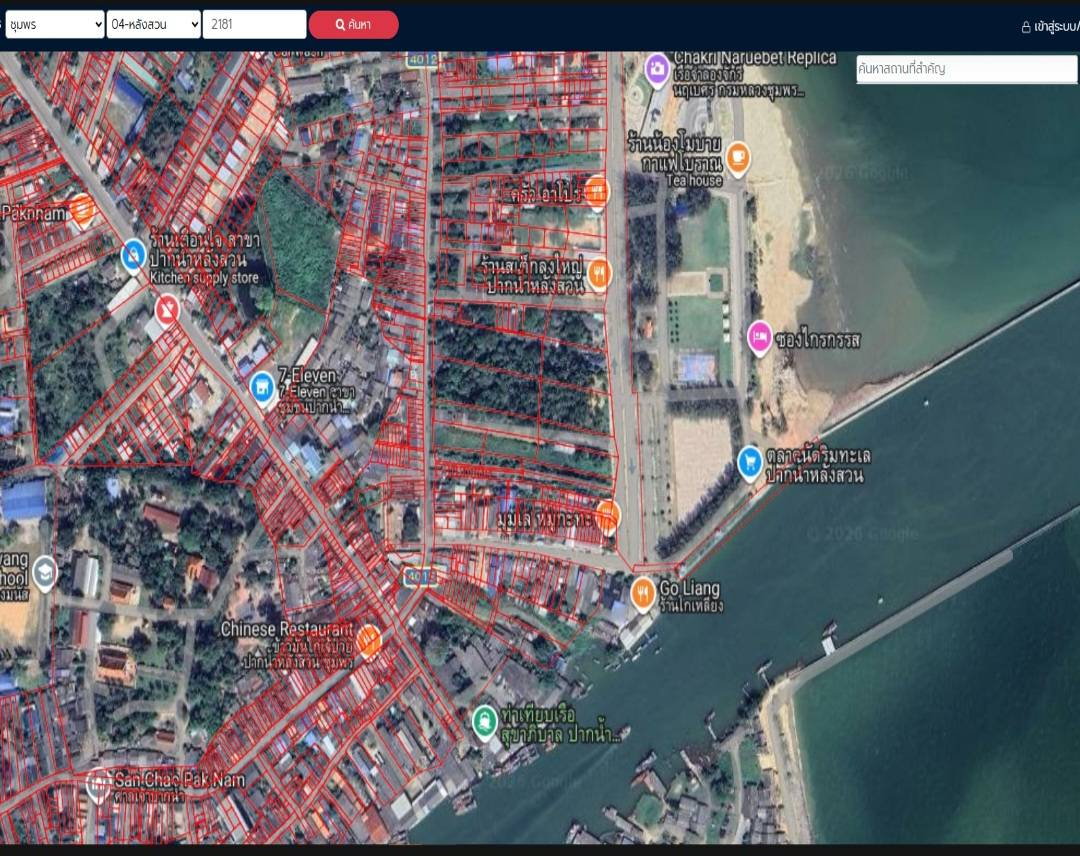The image size is (1080, 856).
Task: Select the orange pin beside มุมเล หมูกะทะ
Action: coord(608,516)
